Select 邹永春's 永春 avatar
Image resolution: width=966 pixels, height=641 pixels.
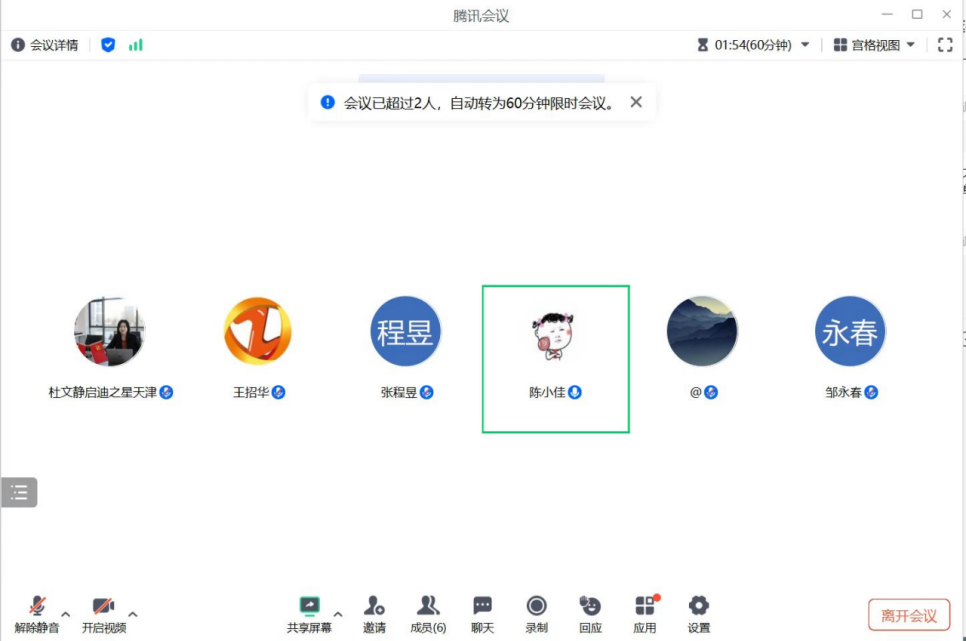(x=850, y=332)
